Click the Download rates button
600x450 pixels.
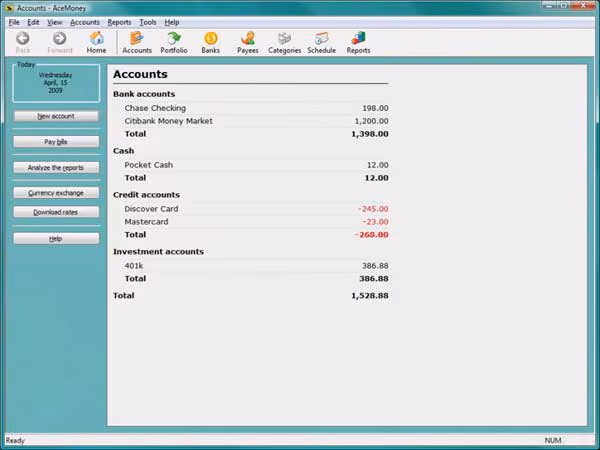(56, 212)
